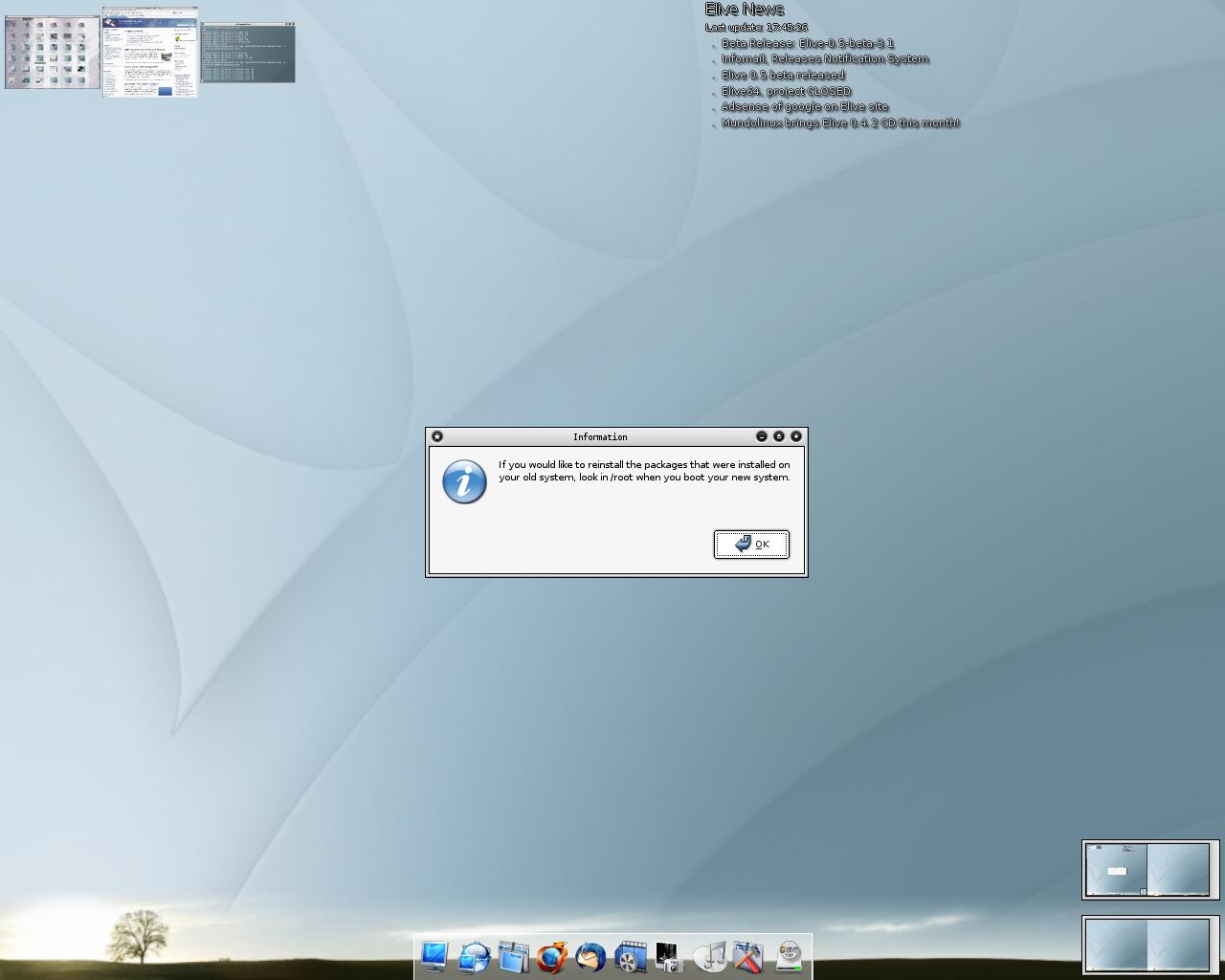Maximize the Information dialog
This screenshot has width=1225, height=980.
point(779,436)
